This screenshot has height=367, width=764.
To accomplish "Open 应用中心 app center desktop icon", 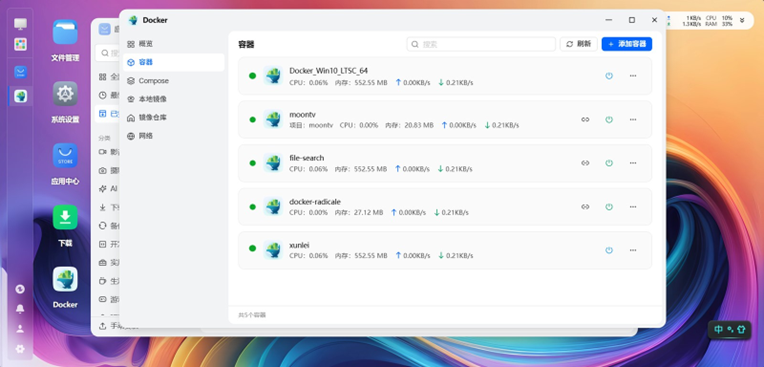I will (65, 155).
